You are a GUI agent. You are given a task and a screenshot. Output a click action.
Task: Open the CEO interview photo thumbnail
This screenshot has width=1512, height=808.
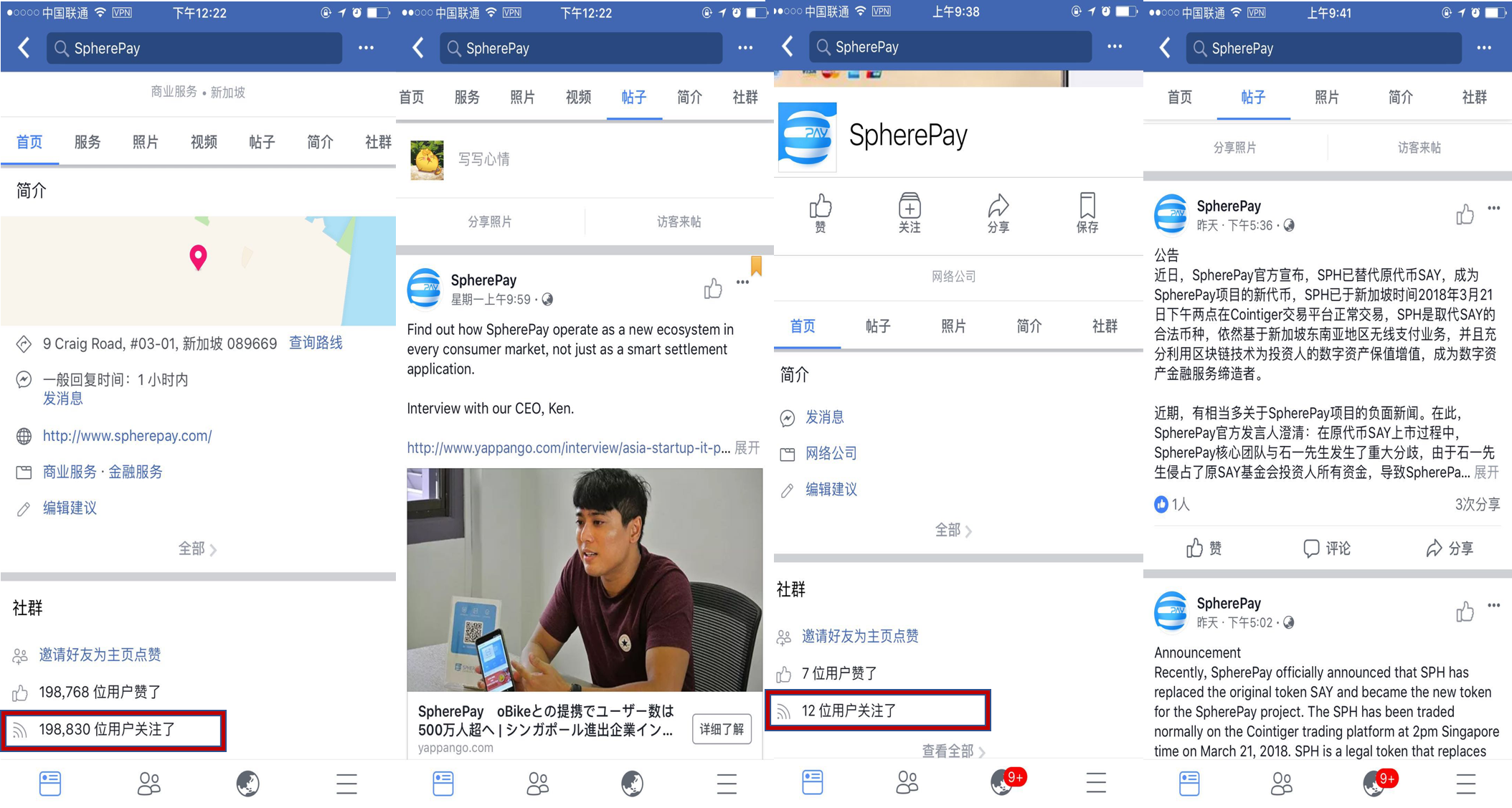[585, 579]
